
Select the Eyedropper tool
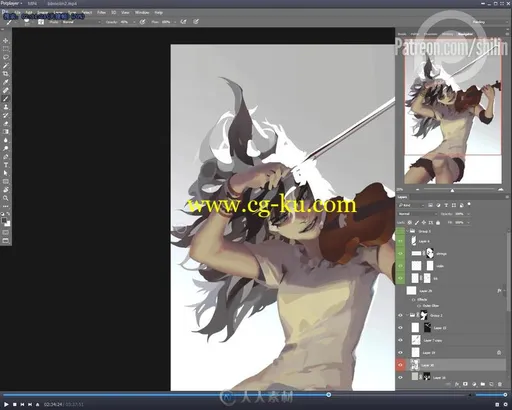pyautogui.click(x=6, y=82)
